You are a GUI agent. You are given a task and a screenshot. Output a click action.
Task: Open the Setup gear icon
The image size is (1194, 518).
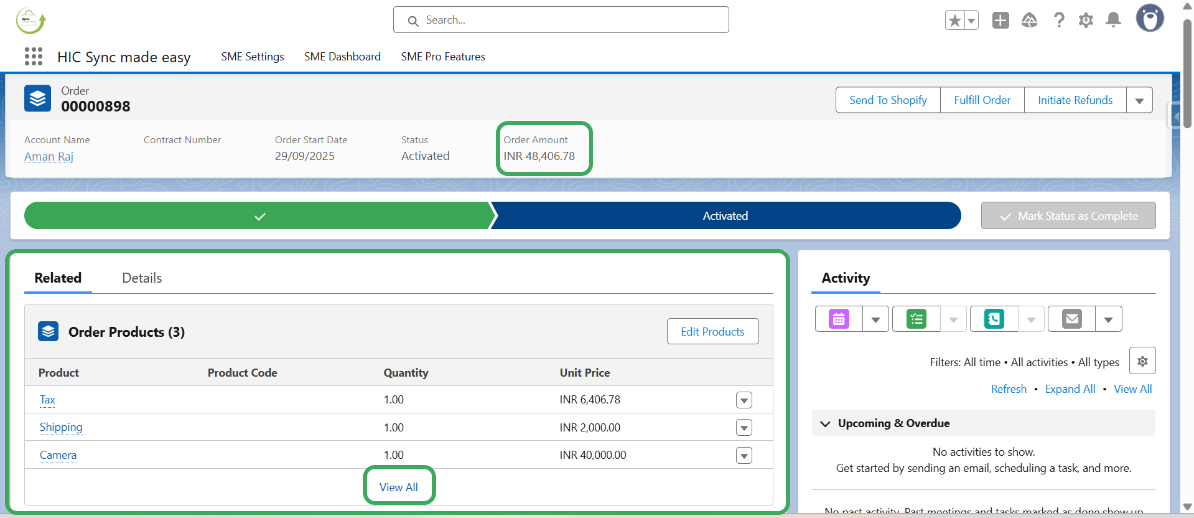[1086, 21]
